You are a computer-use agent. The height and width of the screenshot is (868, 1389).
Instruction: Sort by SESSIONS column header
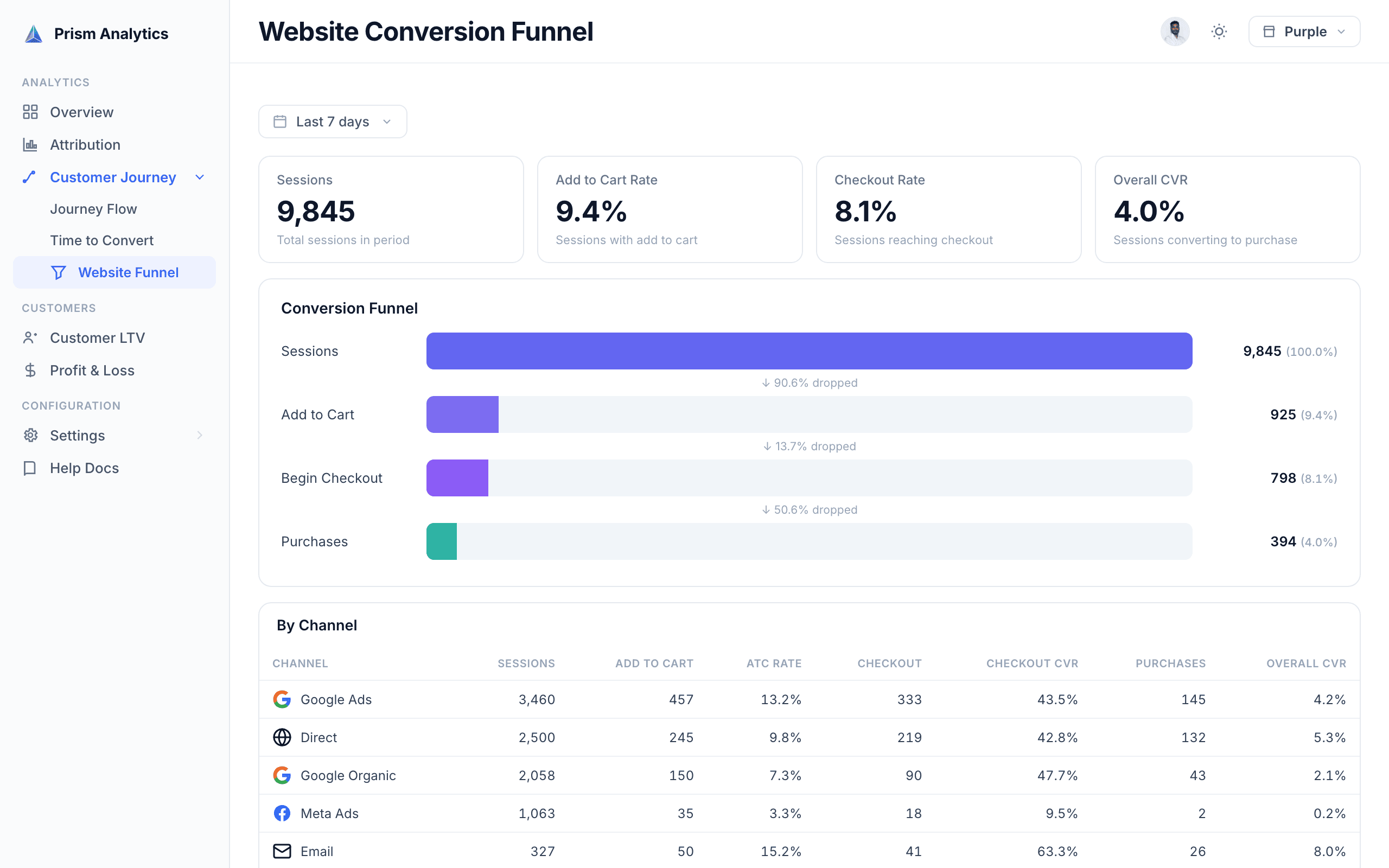526,663
